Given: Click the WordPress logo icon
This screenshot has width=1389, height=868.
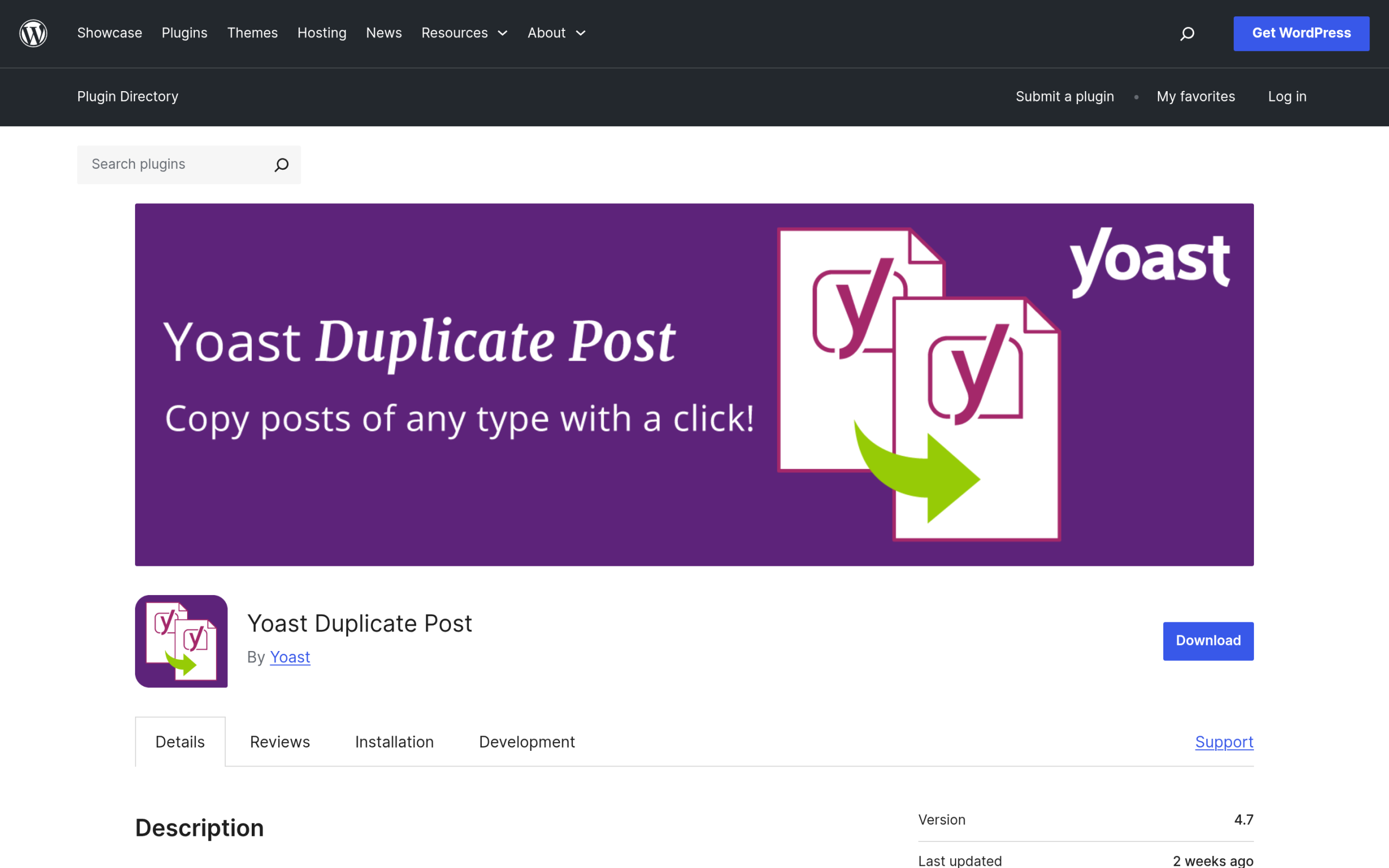Looking at the screenshot, I should point(33,33).
